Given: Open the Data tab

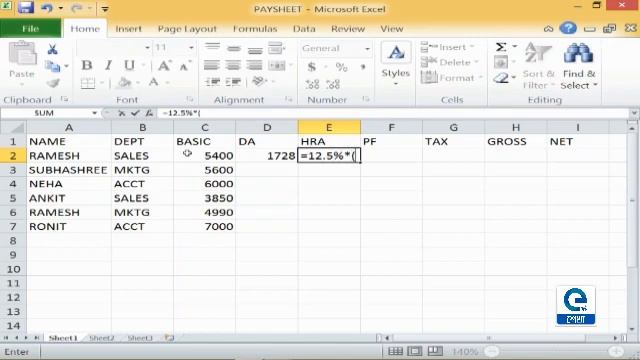Looking at the screenshot, I should tap(304, 29).
